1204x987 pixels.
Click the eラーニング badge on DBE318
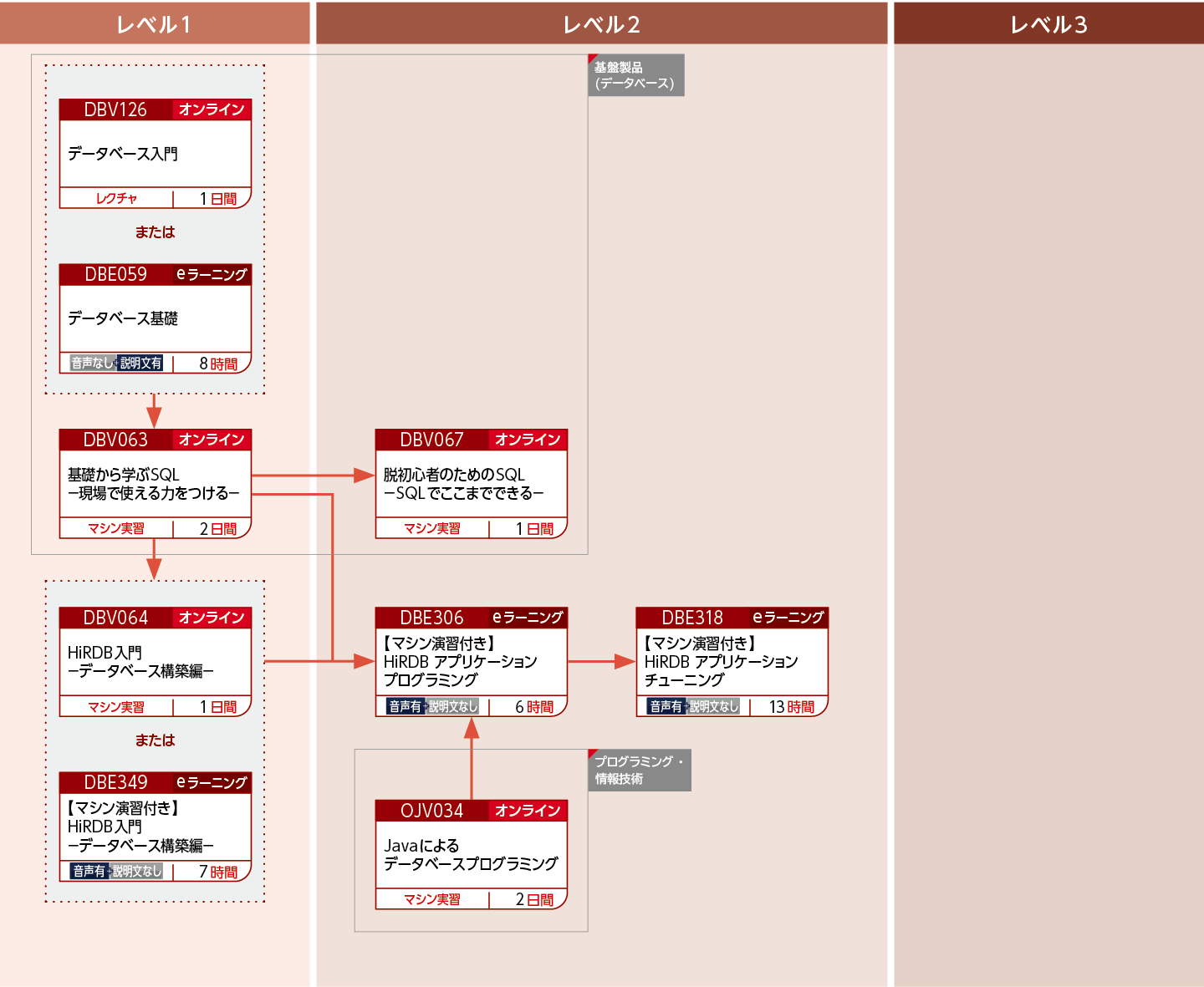tap(788, 618)
